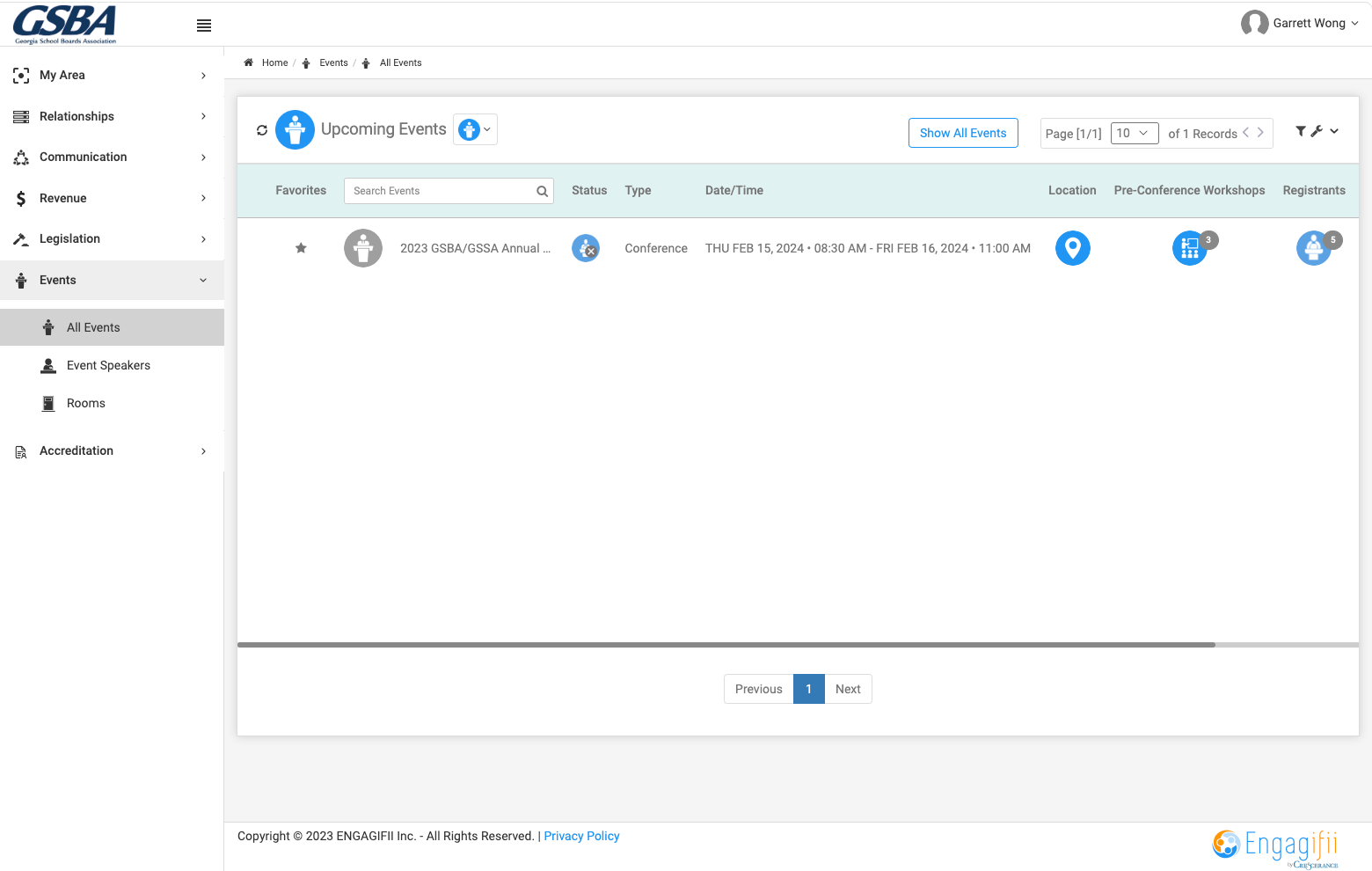1372x871 pixels.
Task: Click the horizontal table scrollbar
Action: coord(726,645)
